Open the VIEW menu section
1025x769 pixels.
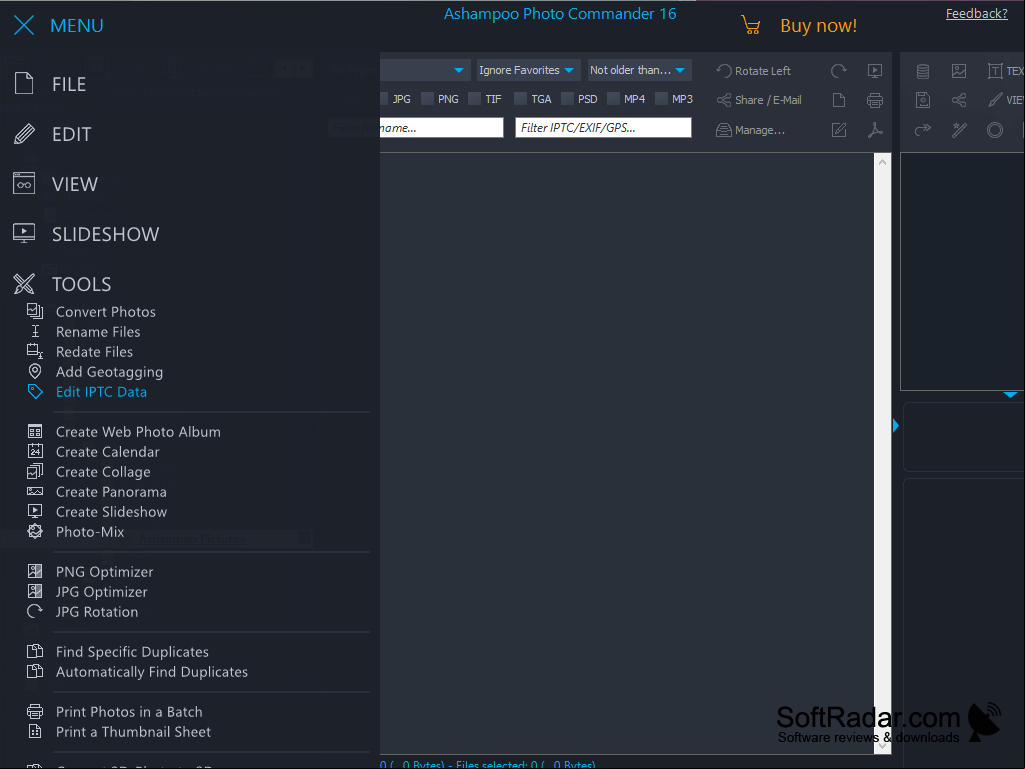[x=75, y=184]
